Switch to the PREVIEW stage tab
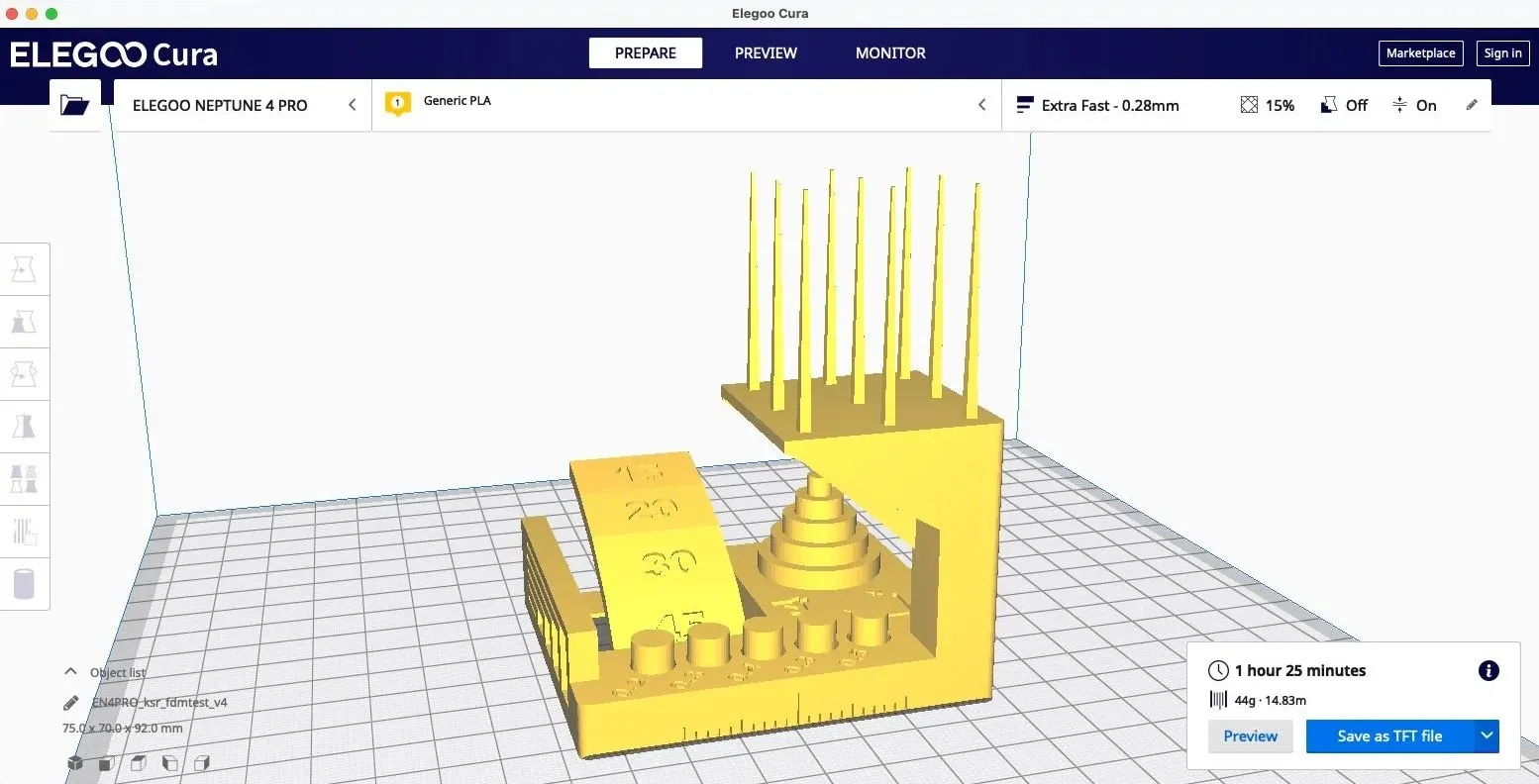 (766, 53)
